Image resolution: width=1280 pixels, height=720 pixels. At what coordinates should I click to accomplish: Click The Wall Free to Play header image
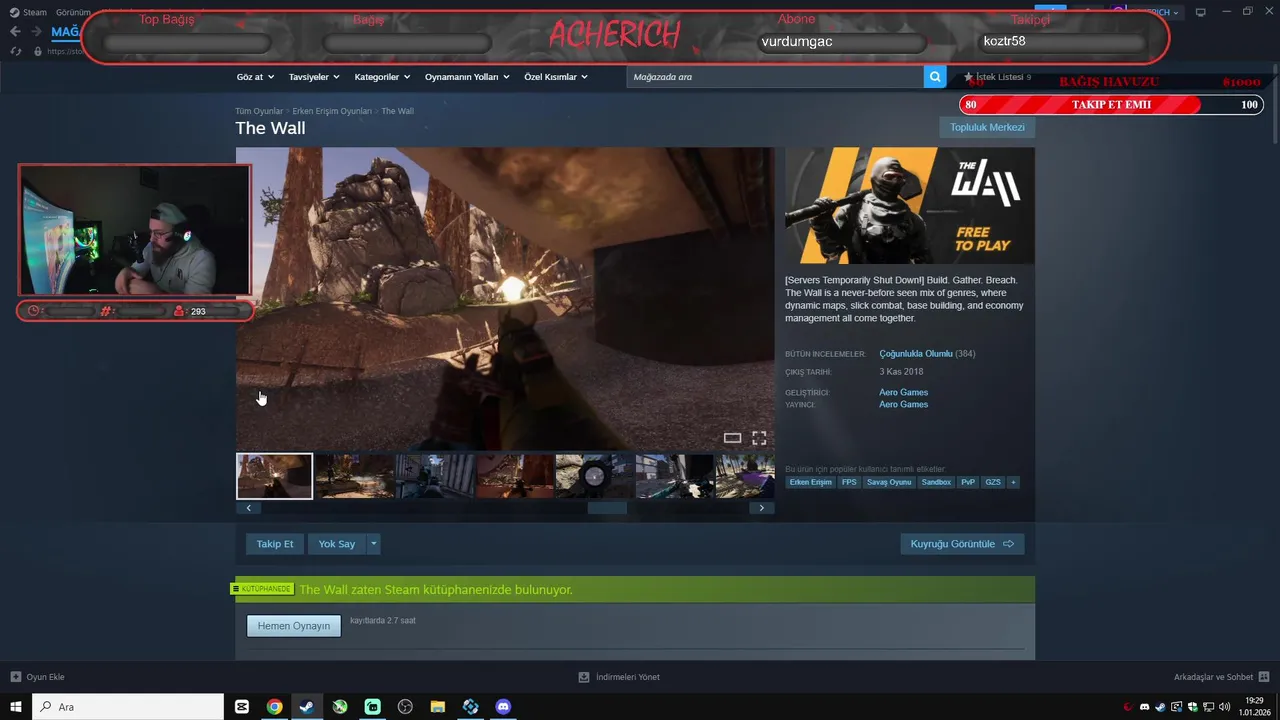click(x=910, y=206)
